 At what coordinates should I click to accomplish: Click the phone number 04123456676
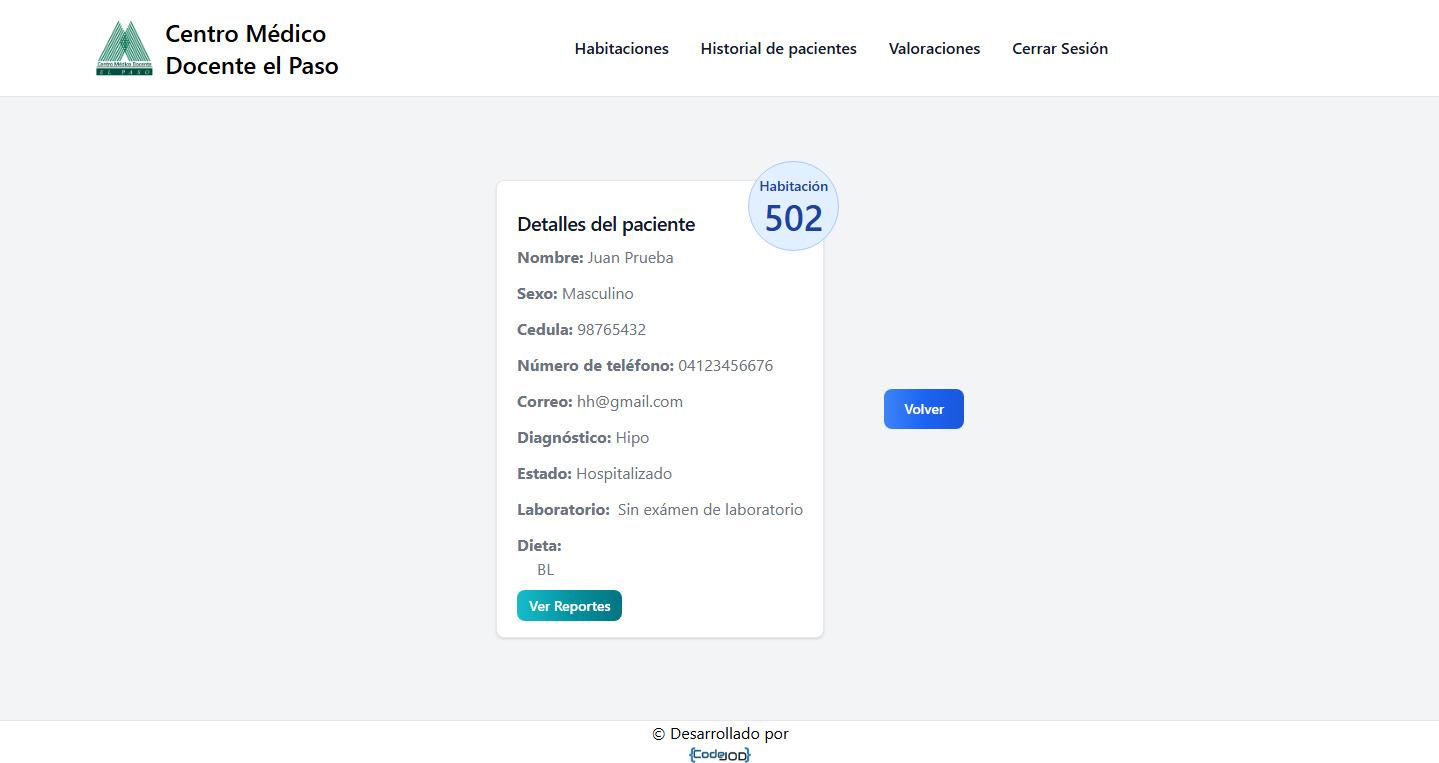pos(725,366)
